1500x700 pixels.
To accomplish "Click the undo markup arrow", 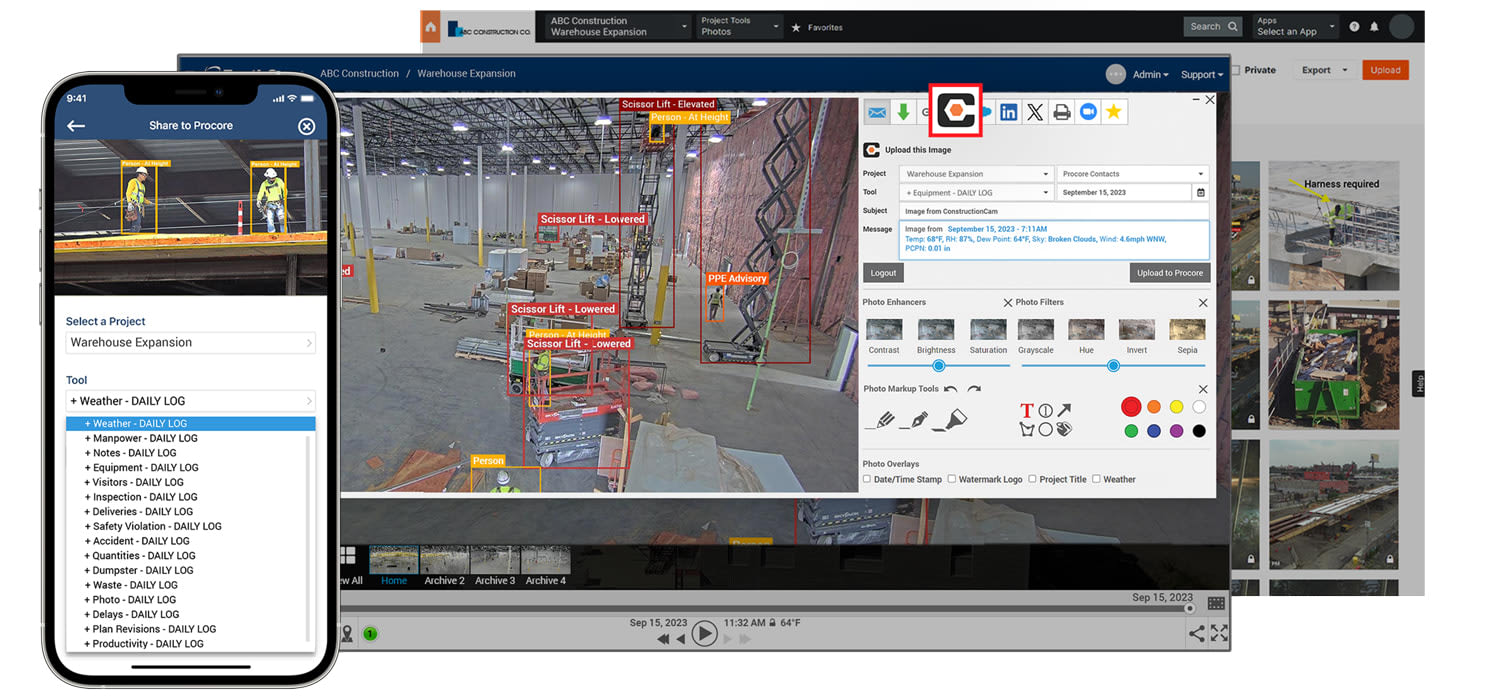I will click(951, 389).
